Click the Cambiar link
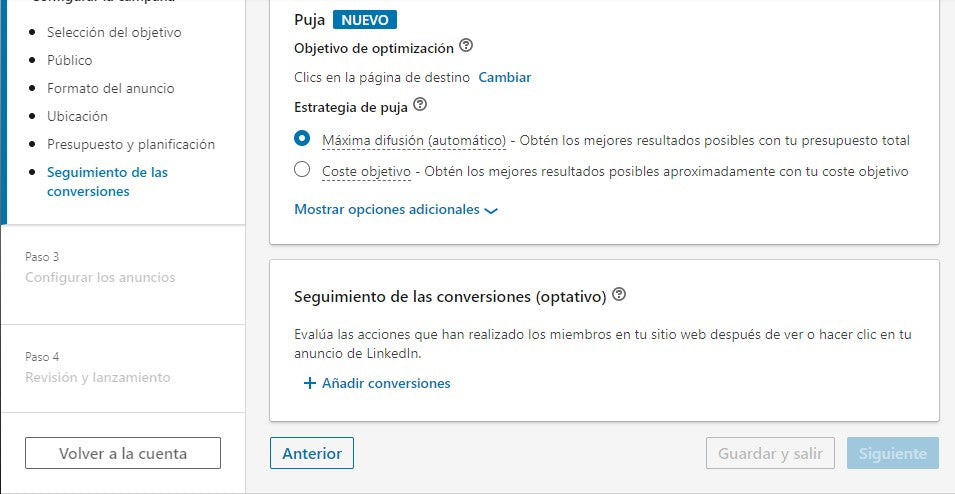 505,77
